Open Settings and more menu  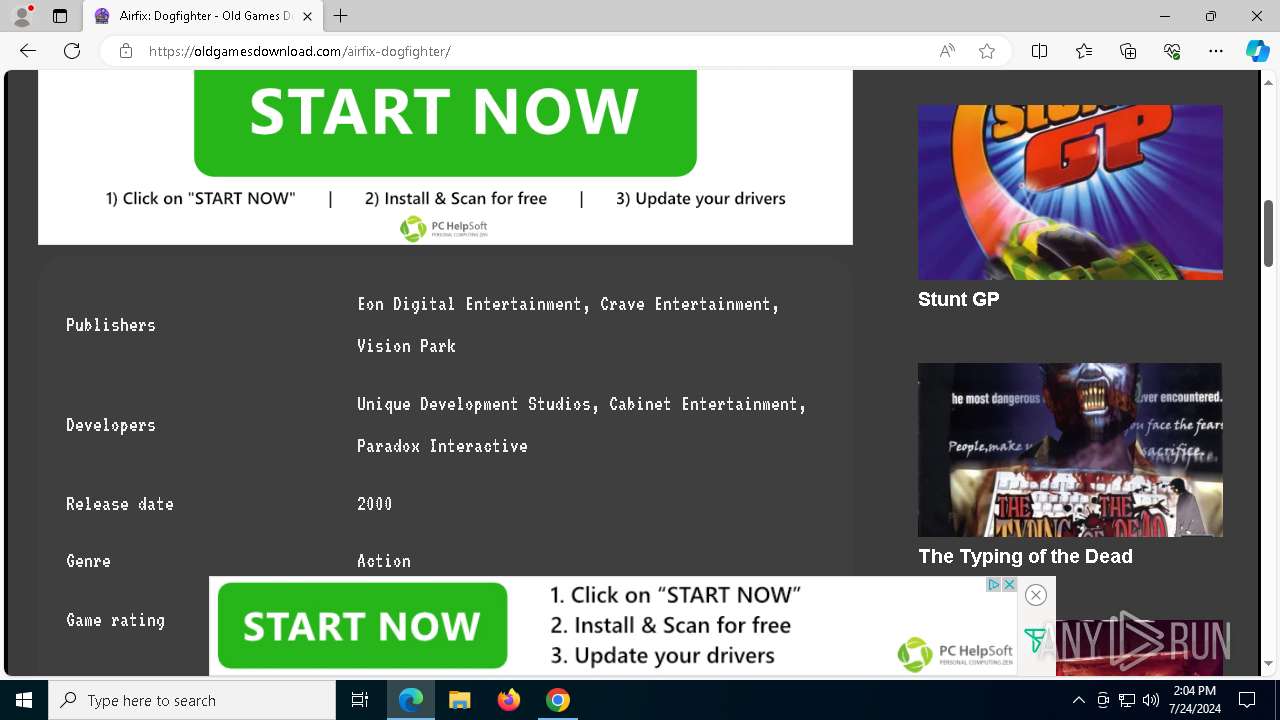tap(1216, 51)
